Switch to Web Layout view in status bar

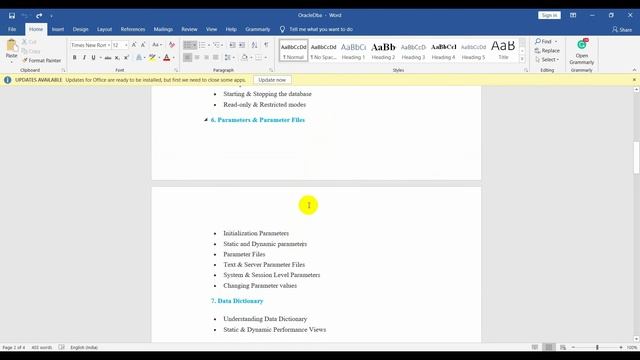[x=563, y=347]
